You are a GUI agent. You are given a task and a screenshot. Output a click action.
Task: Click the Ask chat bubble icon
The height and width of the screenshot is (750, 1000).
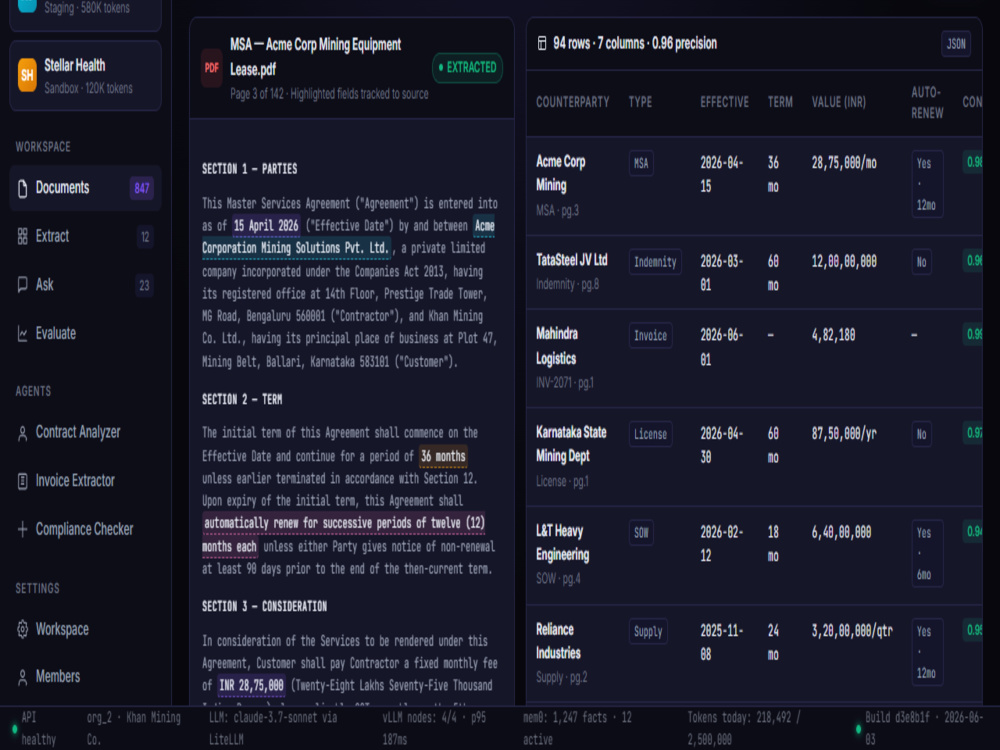[x=22, y=285]
